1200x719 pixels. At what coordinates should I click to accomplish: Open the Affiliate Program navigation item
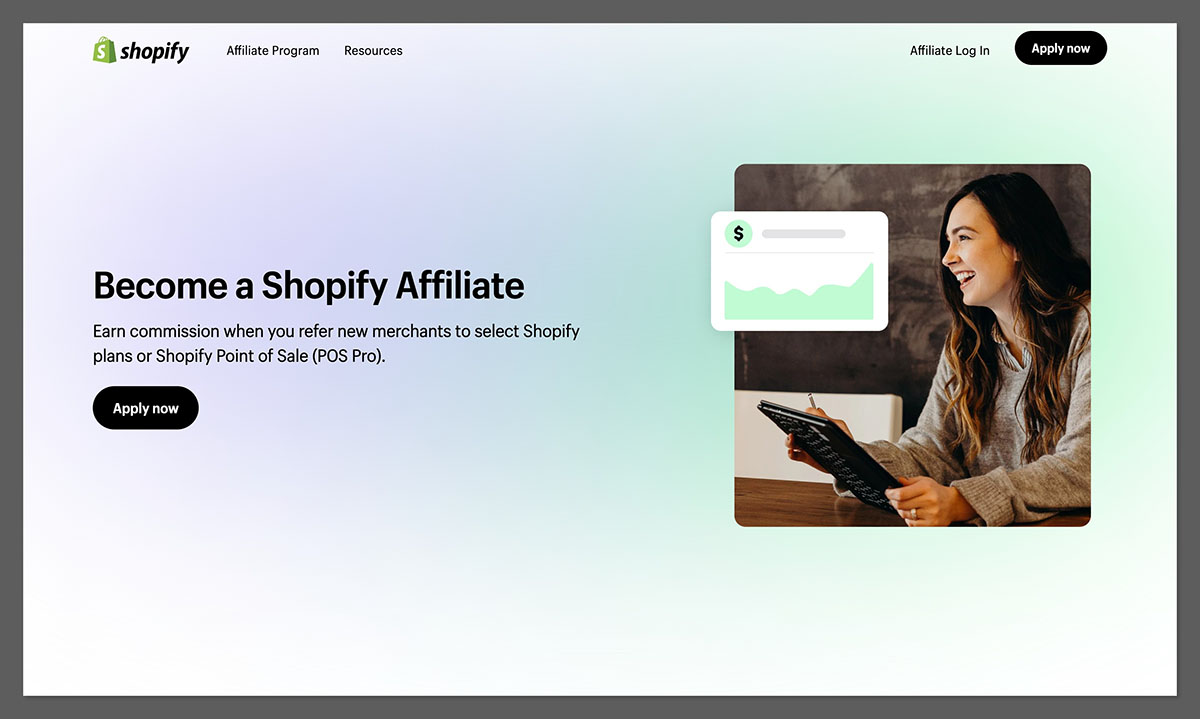point(272,50)
